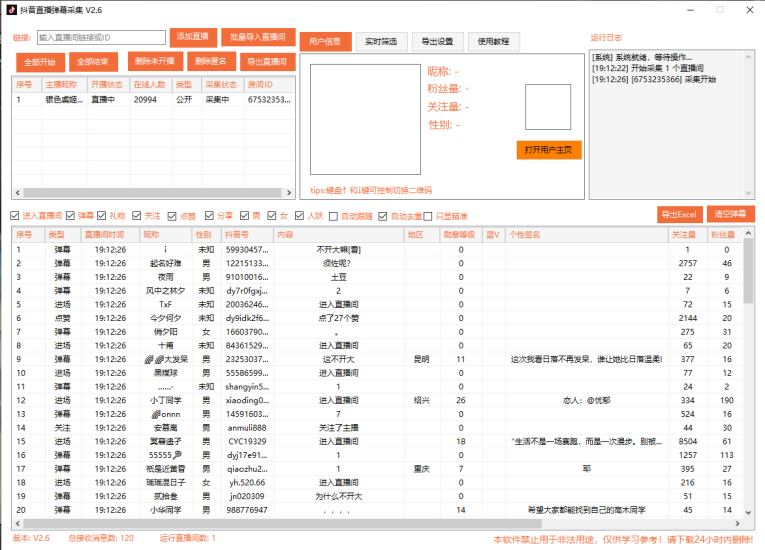
Task: Disable the 自动去重 checkbox
Action: pos(383,216)
